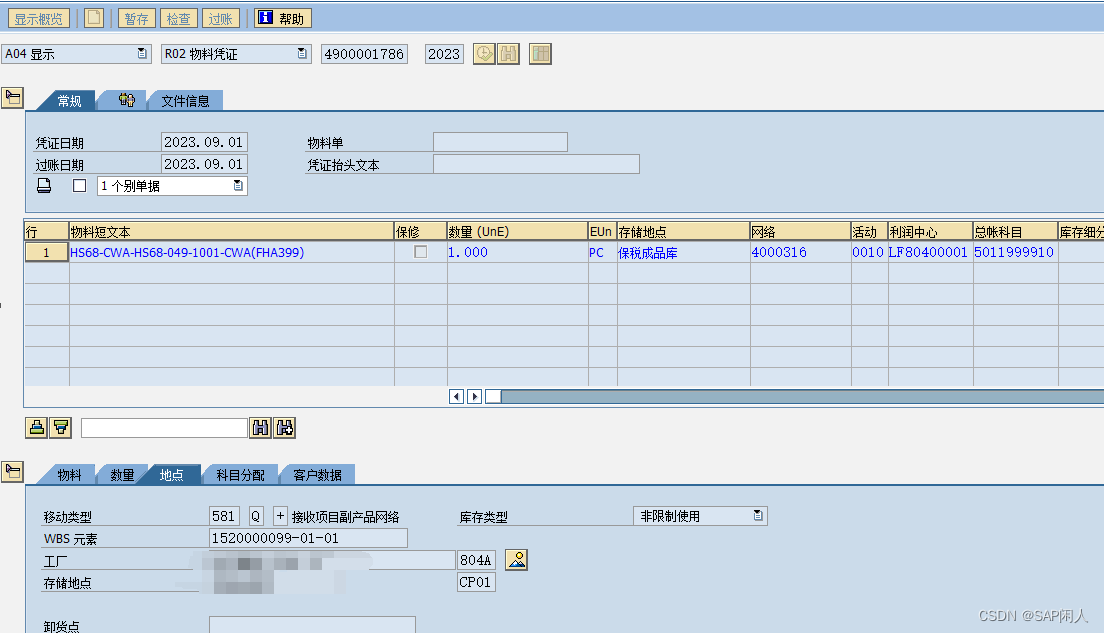1104x633 pixels.
Task: Click the find binoculars icon below table
Action: coord(261,427)
